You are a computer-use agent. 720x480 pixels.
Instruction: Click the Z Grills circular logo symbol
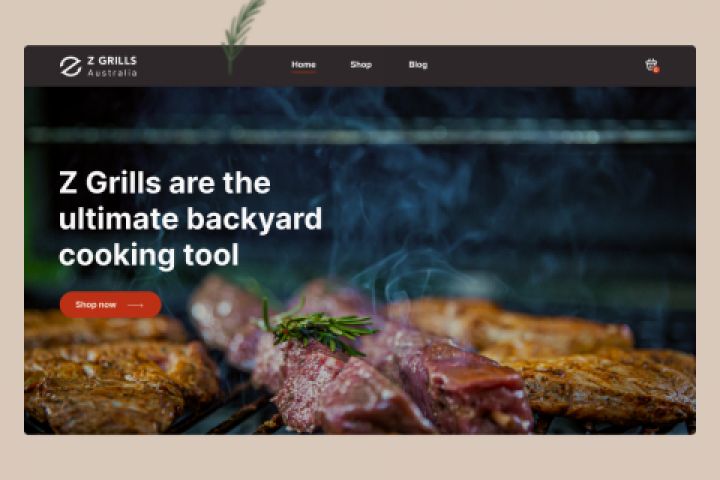[70, 67]
